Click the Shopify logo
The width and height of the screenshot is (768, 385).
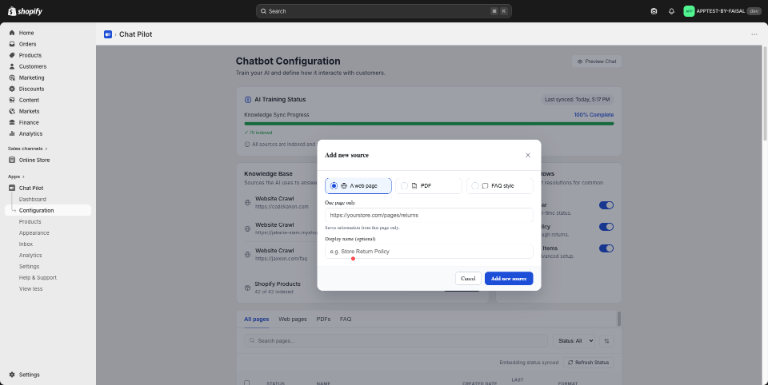tap(25, 11)
